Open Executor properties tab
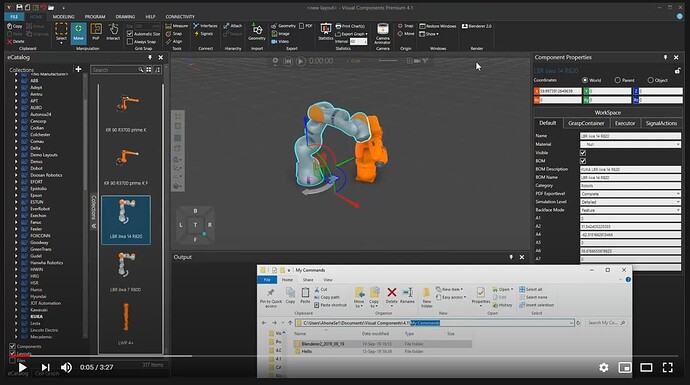Viewport: 690px width, 385px height. coord(625,124)
